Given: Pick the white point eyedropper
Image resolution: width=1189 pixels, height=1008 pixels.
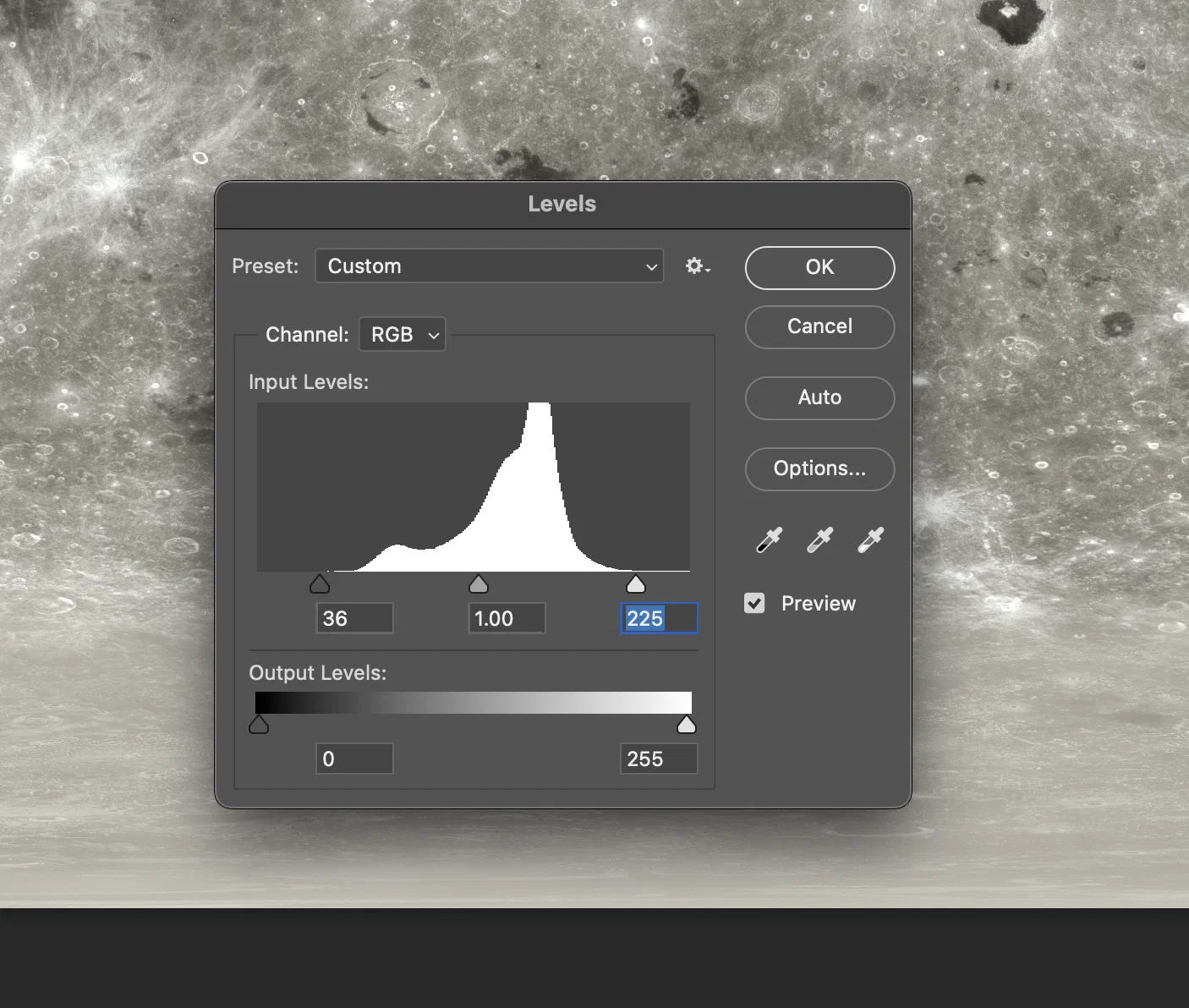Looking at the screenshot, I should (x=870, y=540).
